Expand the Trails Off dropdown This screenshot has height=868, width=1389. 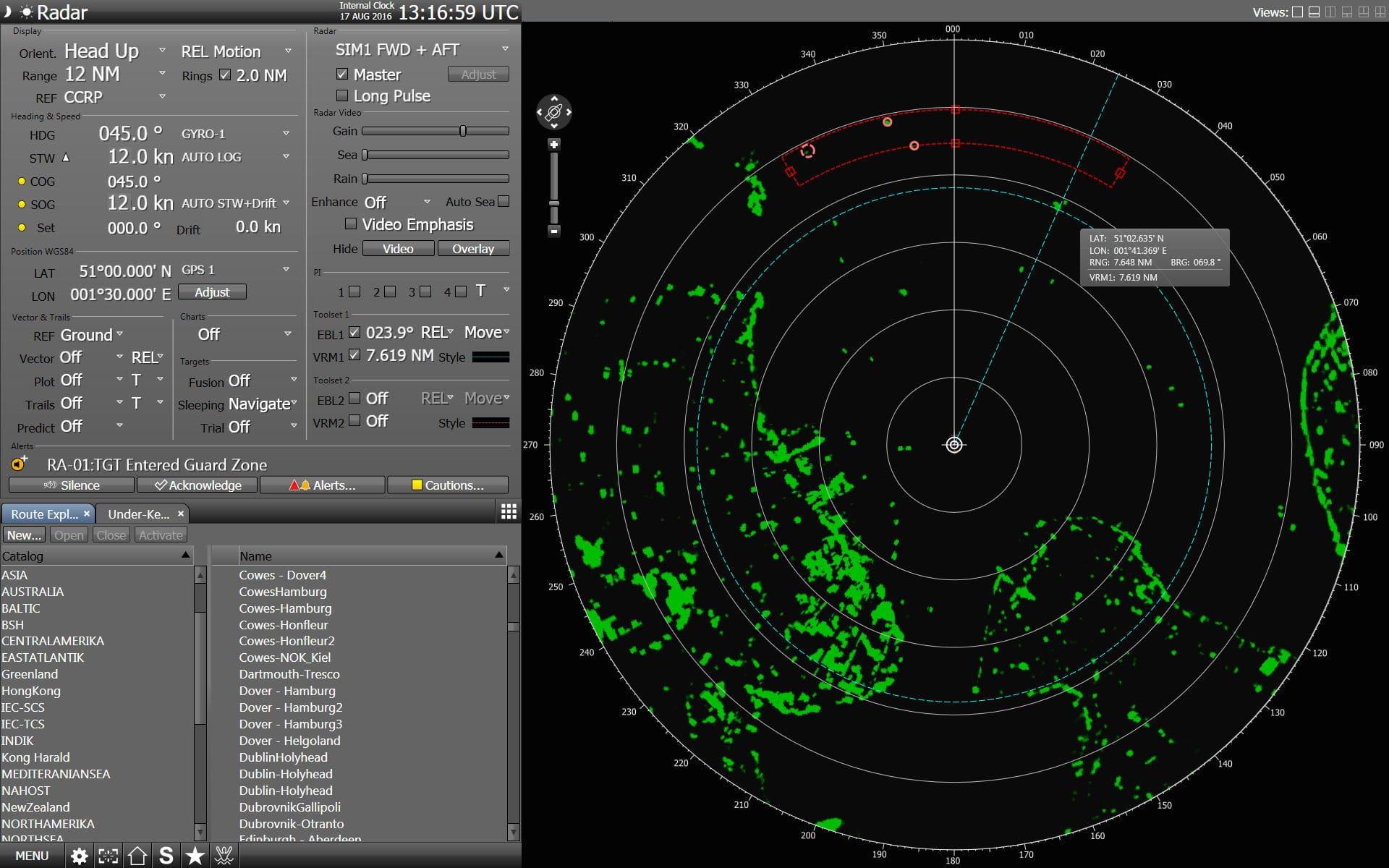119,403
